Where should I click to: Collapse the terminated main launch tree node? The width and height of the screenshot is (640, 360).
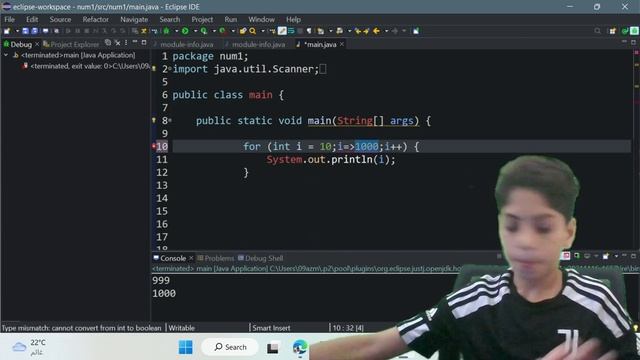coord(6,55)
